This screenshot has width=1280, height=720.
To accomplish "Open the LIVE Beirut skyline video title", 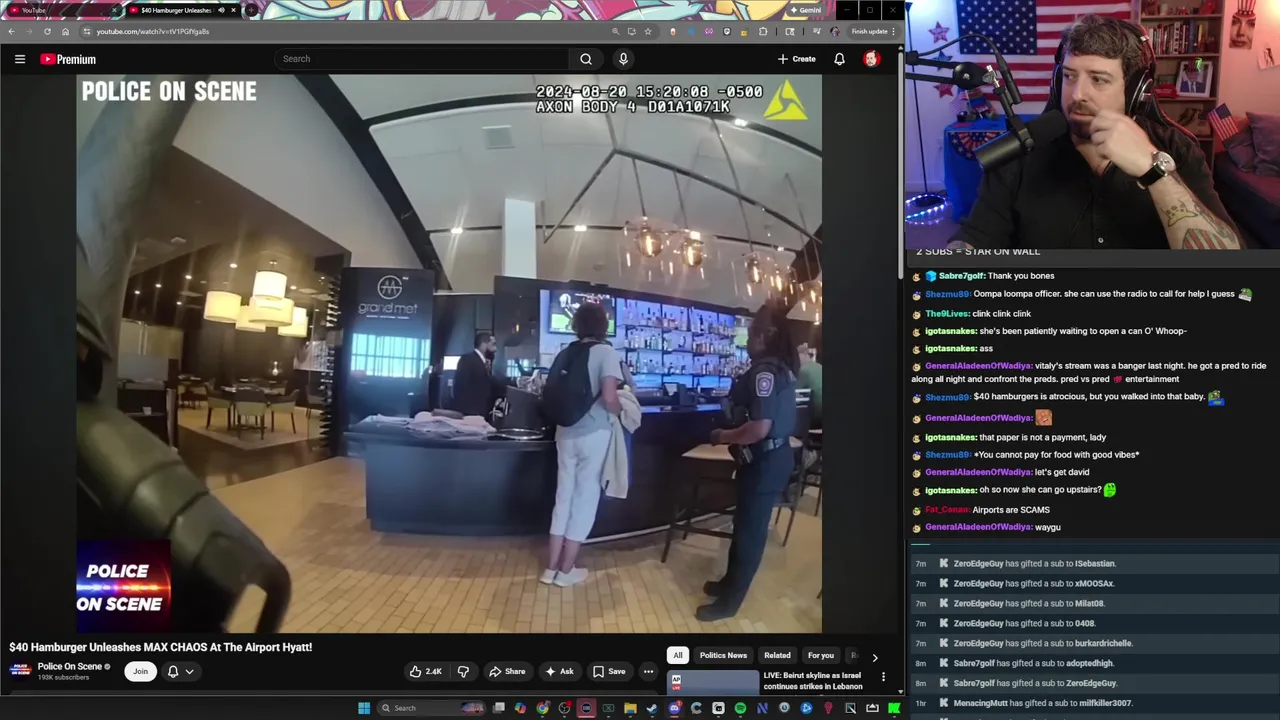I will tap(812, 681).
